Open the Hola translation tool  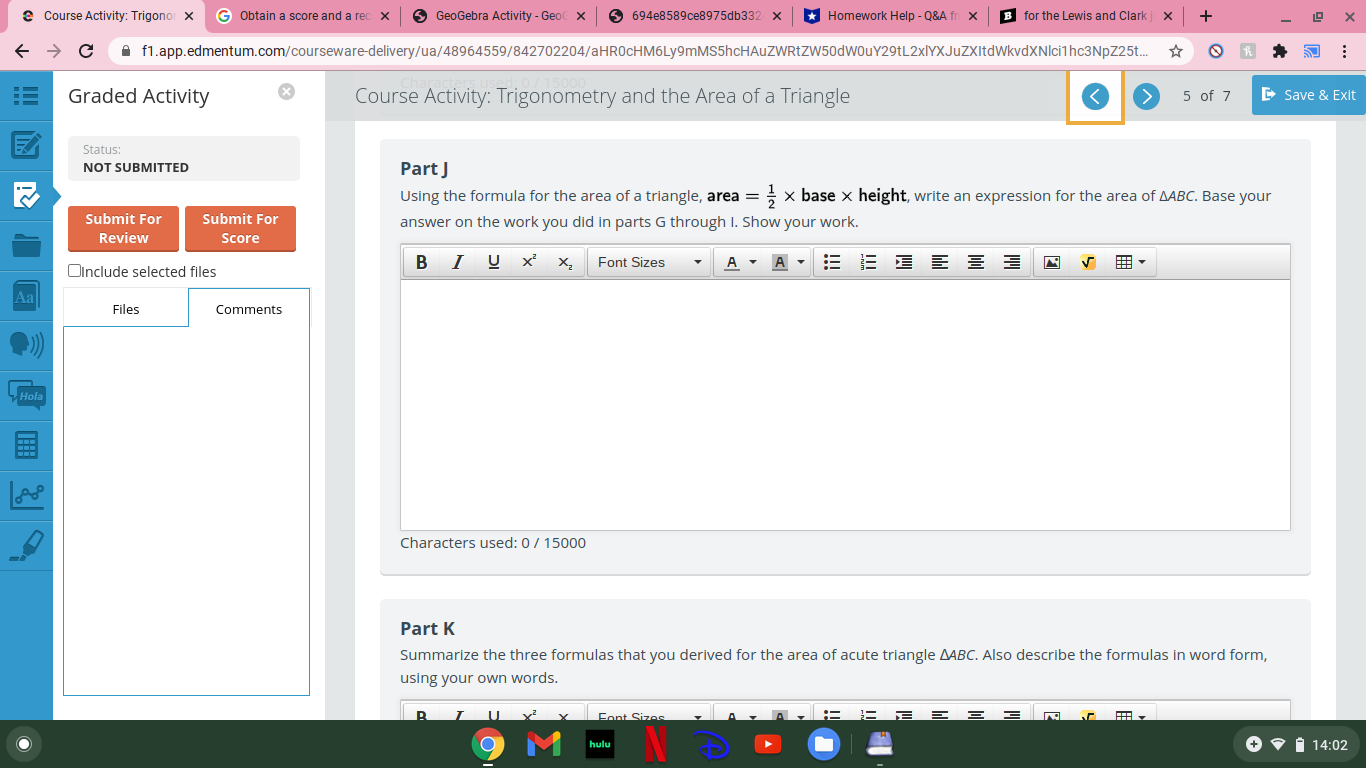(25, 395)
